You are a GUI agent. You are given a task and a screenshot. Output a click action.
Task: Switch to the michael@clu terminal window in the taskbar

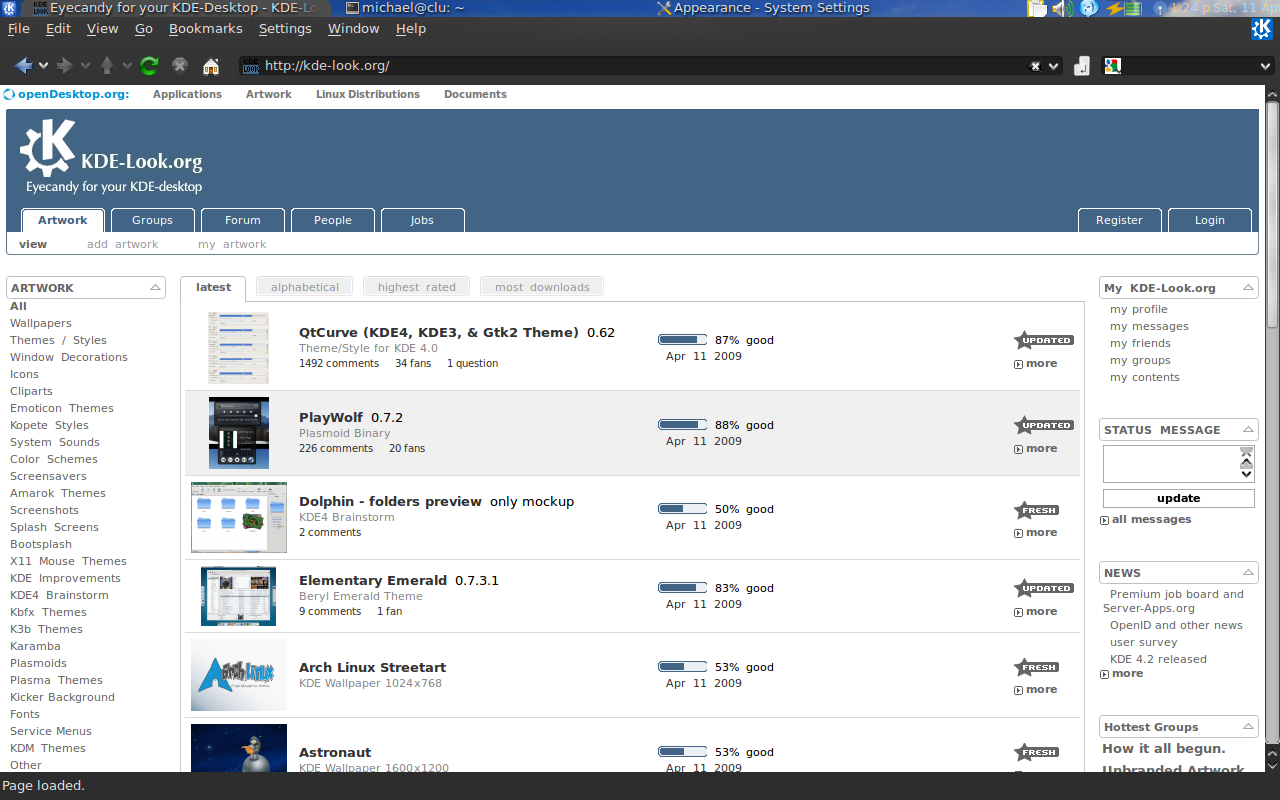click(405, 8)
